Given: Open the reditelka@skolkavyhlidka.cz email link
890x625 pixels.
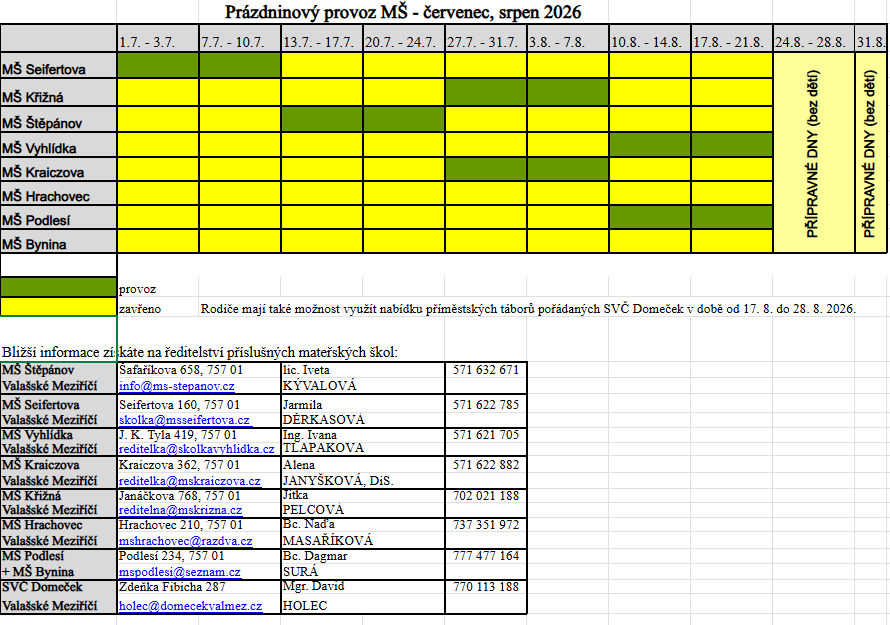Looking at the screenshot, I should (x=196, y=451).
